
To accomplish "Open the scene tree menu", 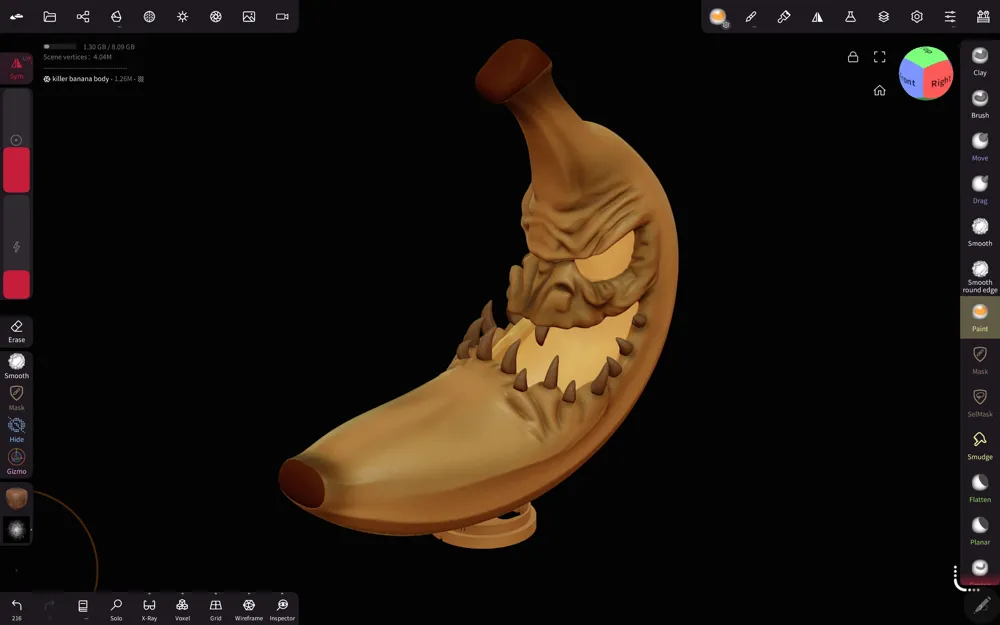I will (83, 17).
